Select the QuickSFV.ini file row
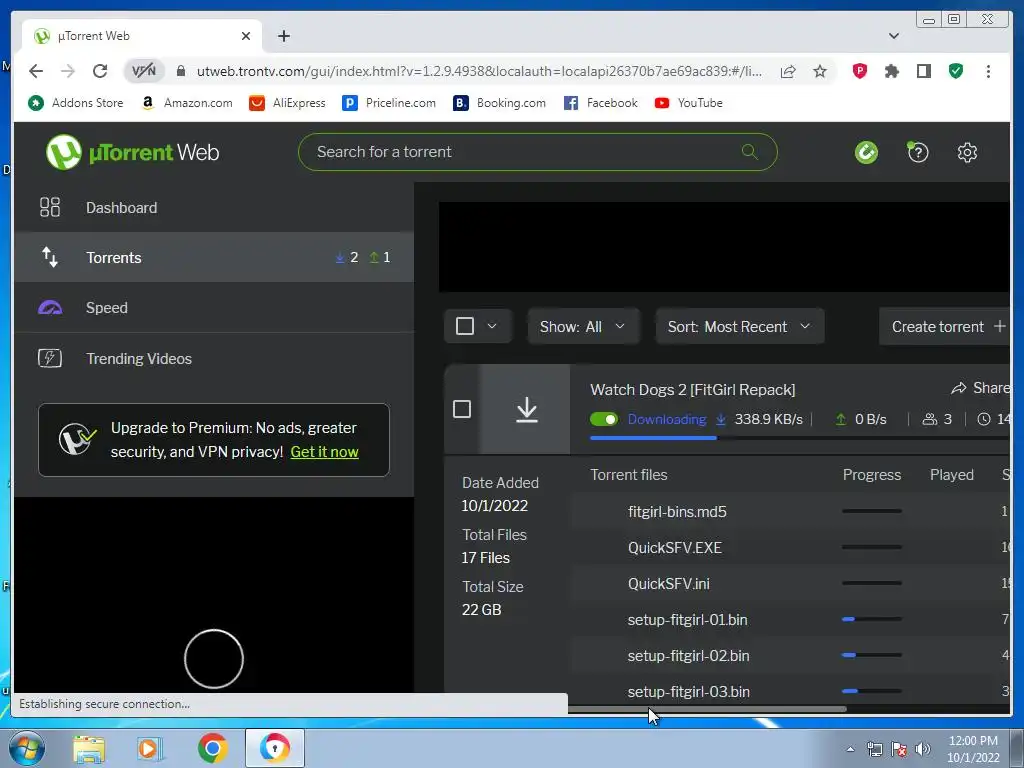 [789, 583]
